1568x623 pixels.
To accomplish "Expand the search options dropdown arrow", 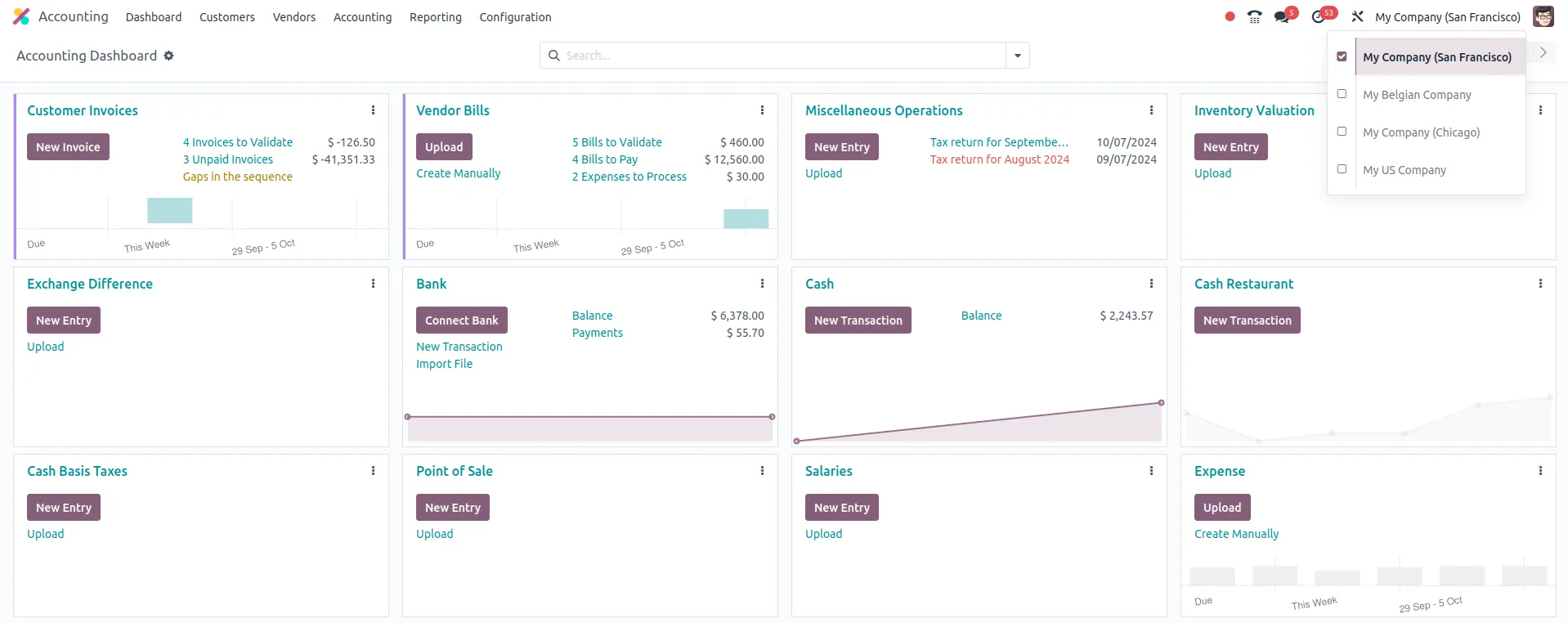I will coord(1018,56).
